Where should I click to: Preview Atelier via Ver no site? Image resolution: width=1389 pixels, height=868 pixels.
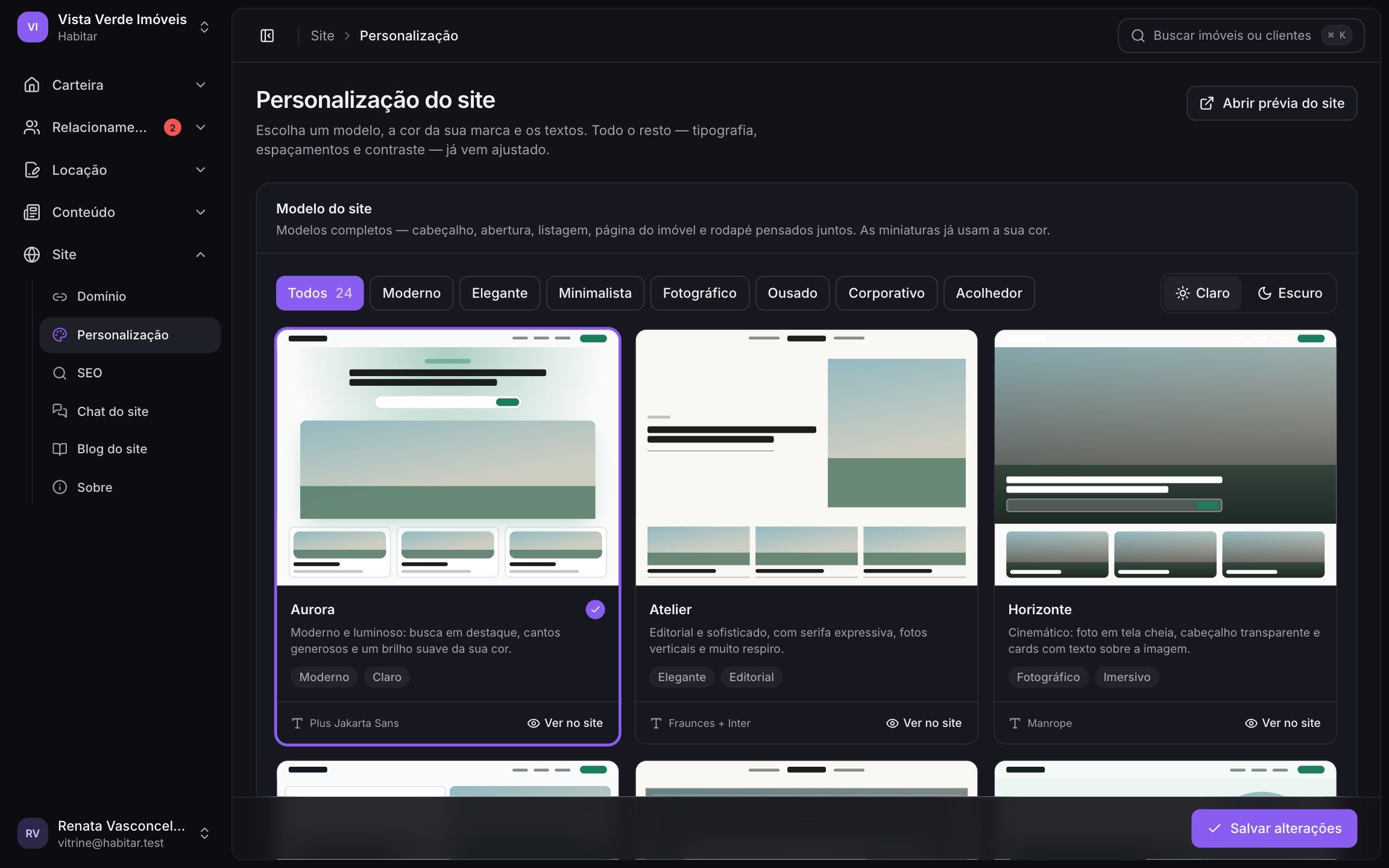tap(924, 723)
